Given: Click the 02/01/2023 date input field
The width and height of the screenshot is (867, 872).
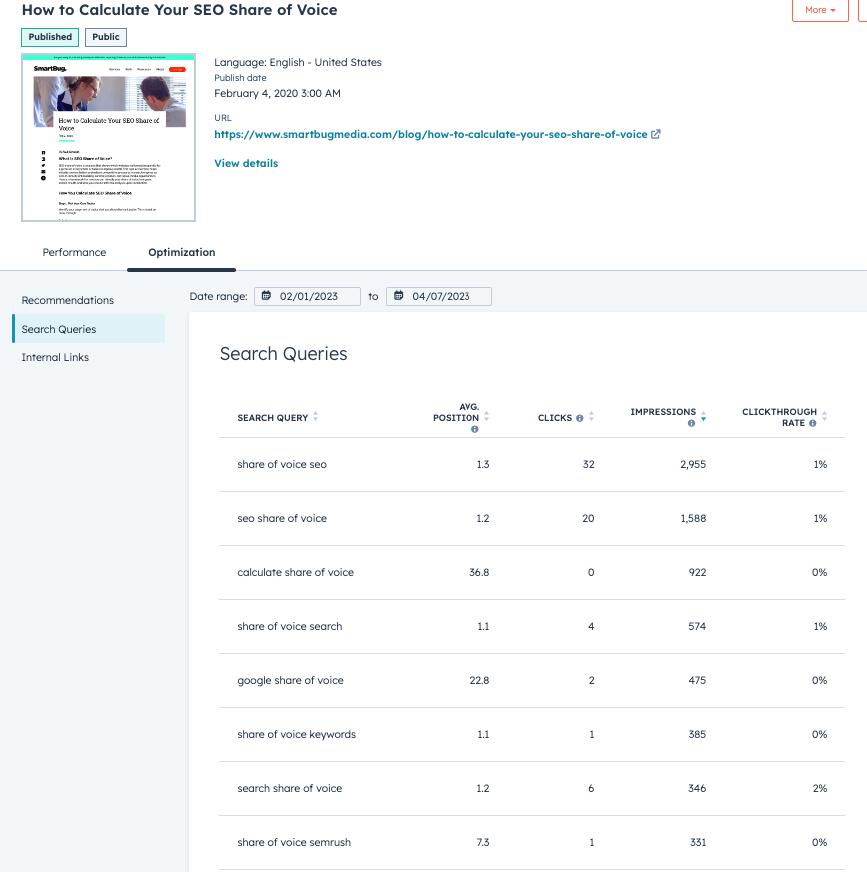Looking at the screenshot, I should pos(310,296).
